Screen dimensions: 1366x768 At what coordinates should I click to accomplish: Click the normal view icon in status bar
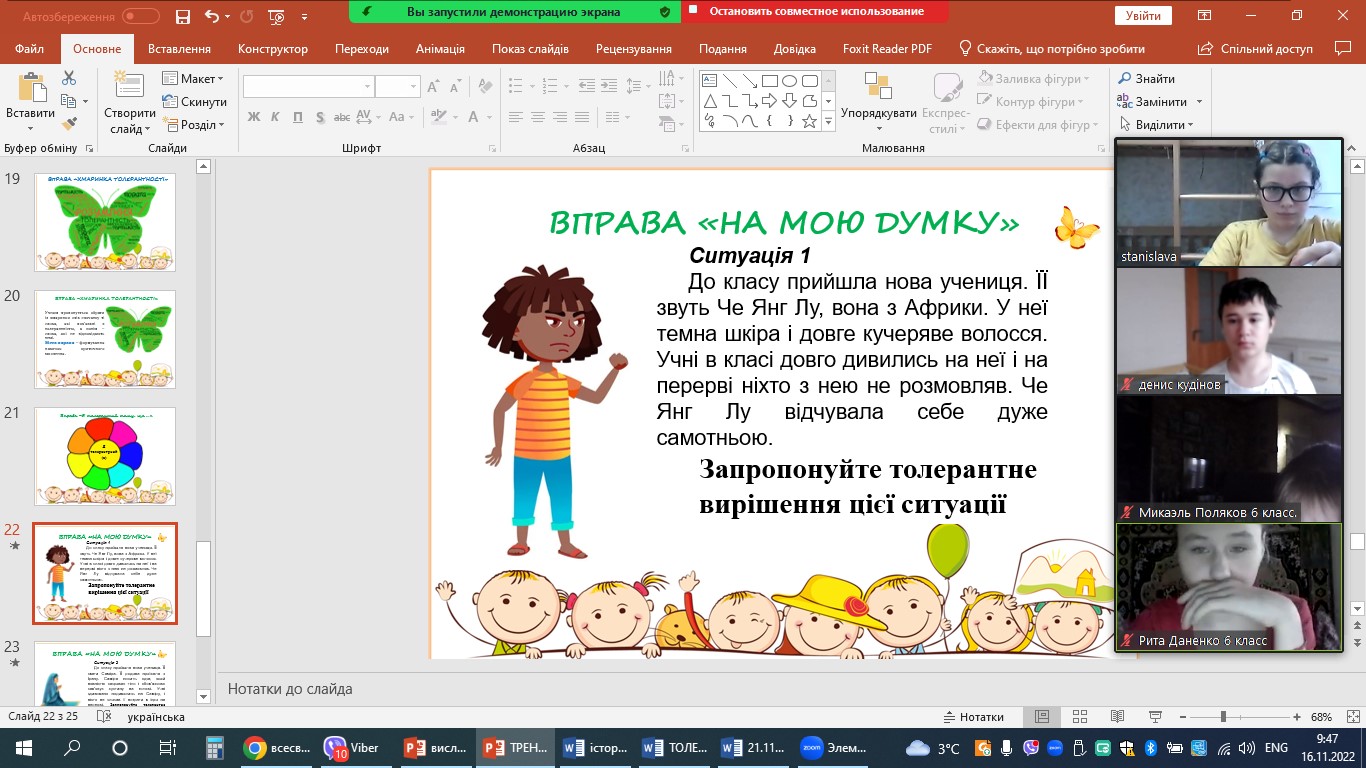coord(1041,717)
